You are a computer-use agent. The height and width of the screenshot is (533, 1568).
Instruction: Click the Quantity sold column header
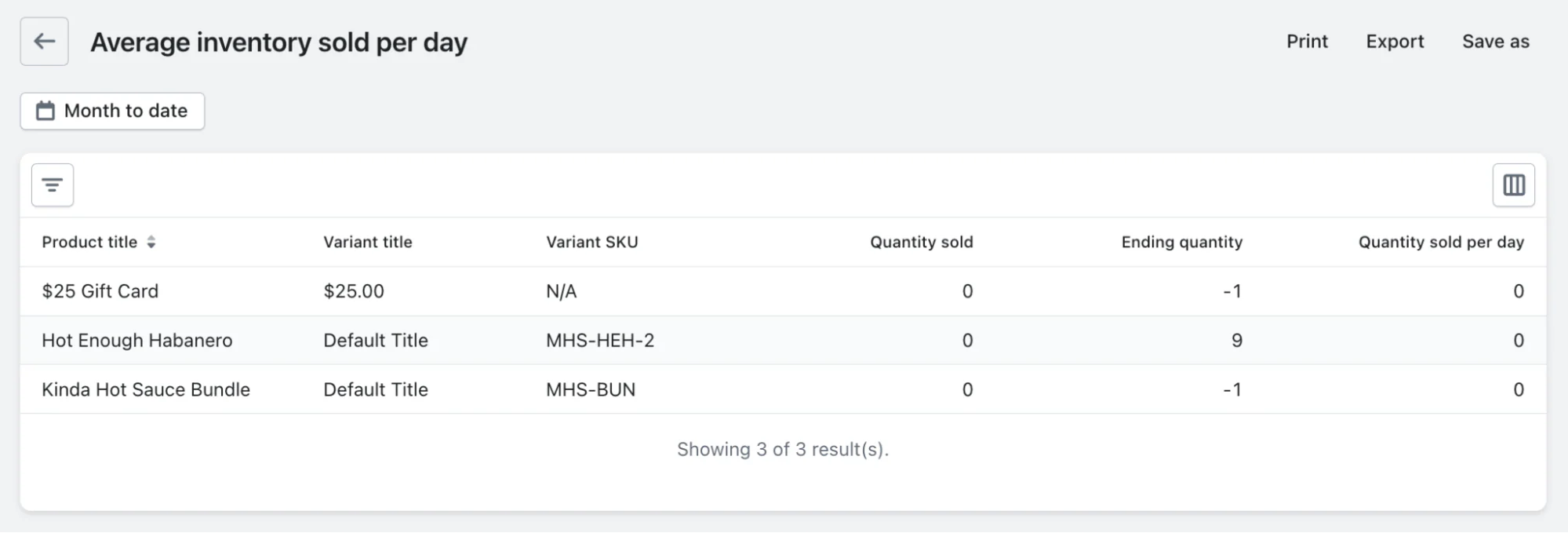(x=921, y=243)
